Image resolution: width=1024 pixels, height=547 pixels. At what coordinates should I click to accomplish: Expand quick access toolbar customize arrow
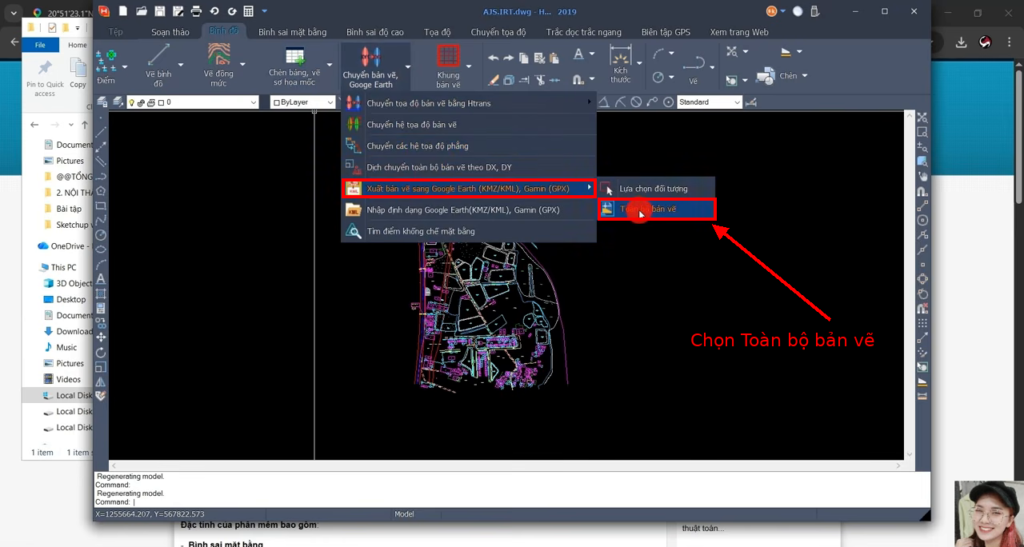point(264,11)
